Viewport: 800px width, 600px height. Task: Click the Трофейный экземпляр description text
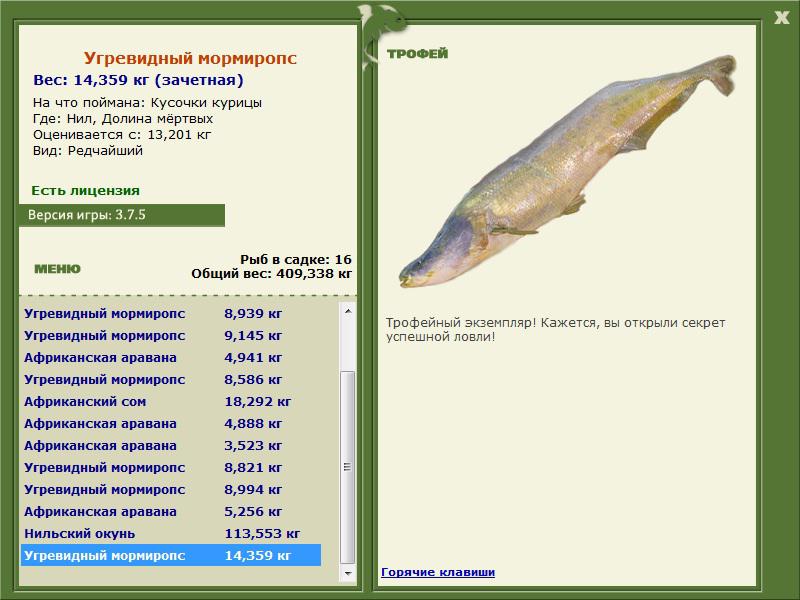555,330
